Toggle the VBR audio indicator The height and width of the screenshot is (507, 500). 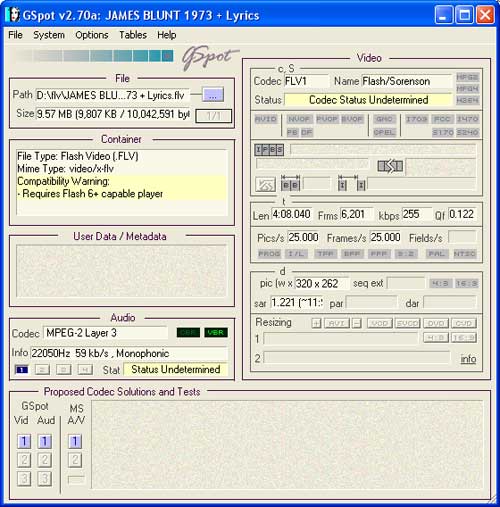(216, 332)
